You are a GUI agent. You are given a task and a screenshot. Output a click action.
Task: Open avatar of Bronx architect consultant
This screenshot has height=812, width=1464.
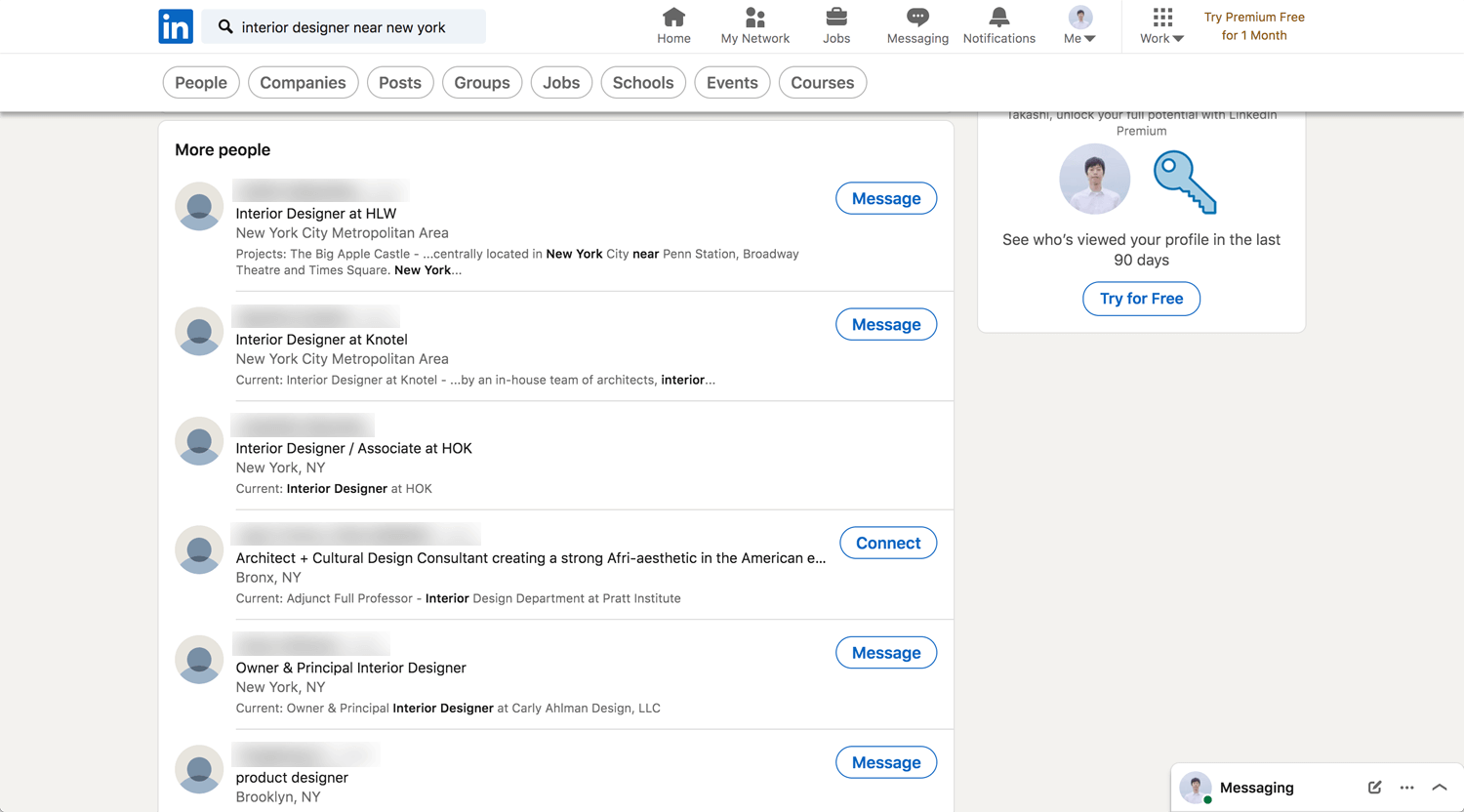click(199, 550)
